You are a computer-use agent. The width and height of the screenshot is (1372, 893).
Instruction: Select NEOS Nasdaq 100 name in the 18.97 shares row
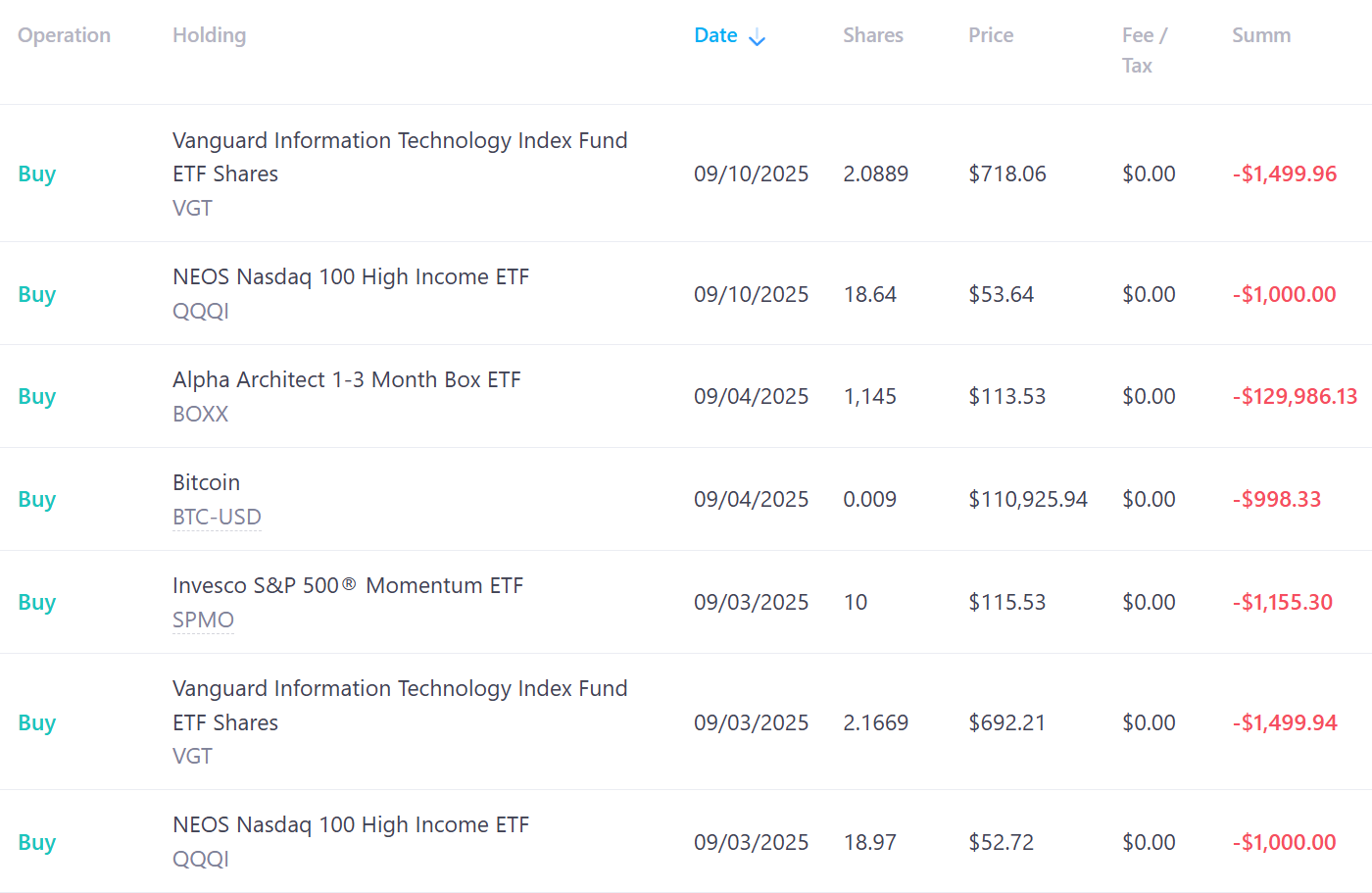(350, 824)
